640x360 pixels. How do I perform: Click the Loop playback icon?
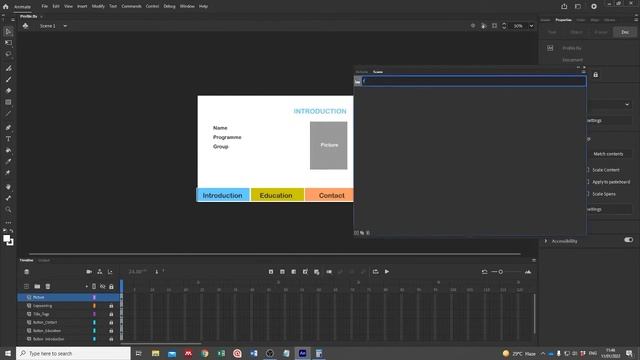pyautogui.click(x=376, y=272)
